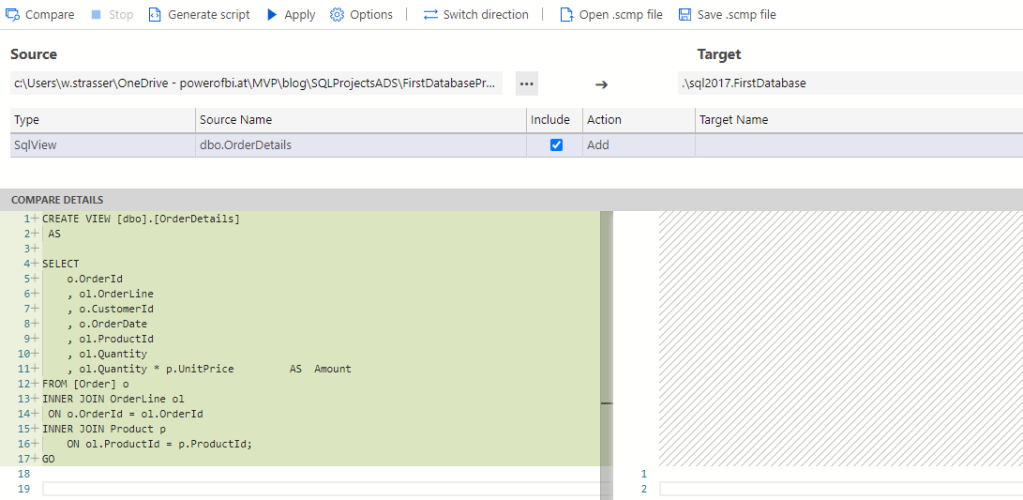The image size is (1023, 500).
Task: Open source selection with ellipsis button
Action: click(x=527, y=83)
